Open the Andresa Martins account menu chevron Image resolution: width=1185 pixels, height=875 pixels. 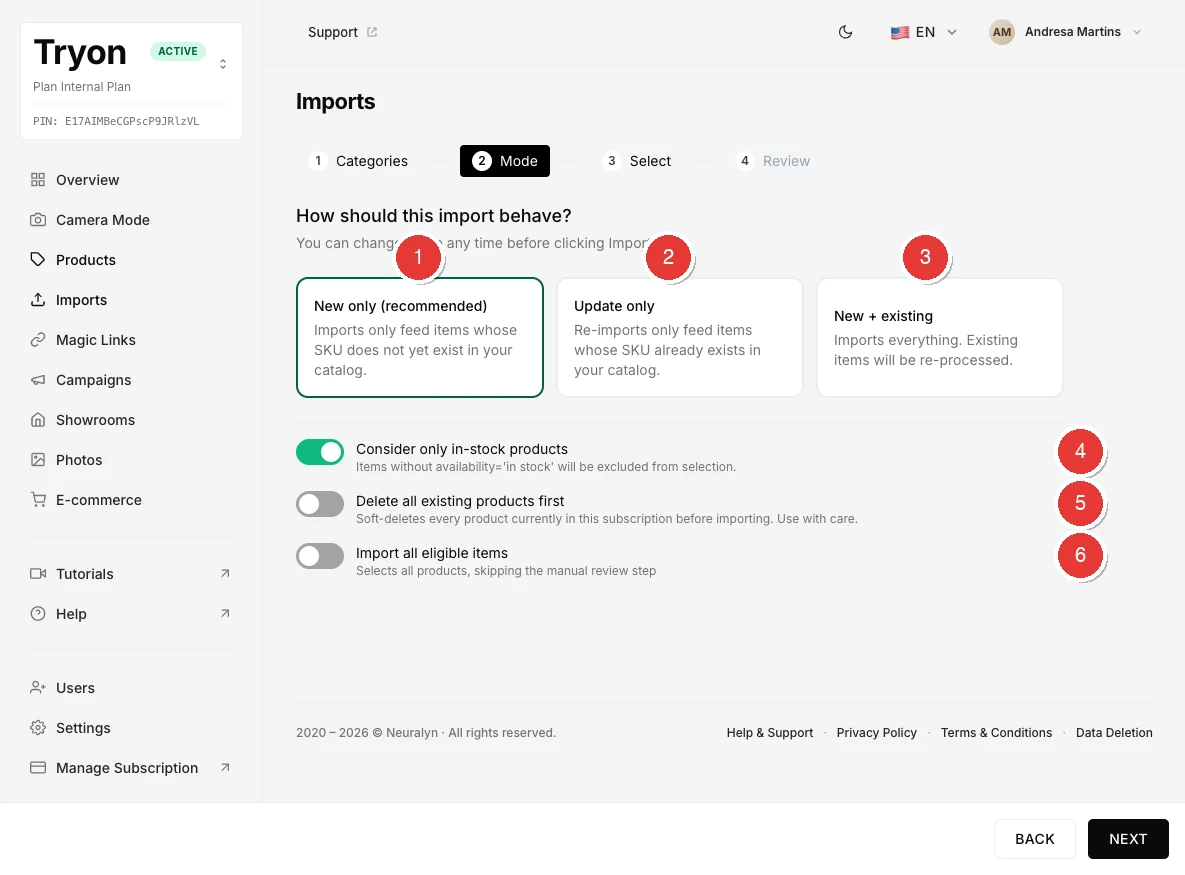tap(1137, 32)
